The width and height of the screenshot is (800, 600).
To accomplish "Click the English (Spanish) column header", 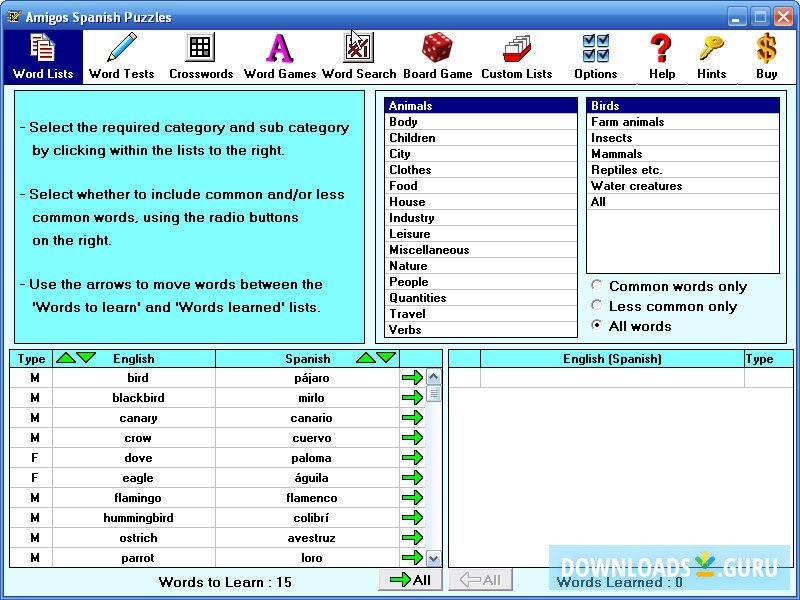I will pos(612,359).
